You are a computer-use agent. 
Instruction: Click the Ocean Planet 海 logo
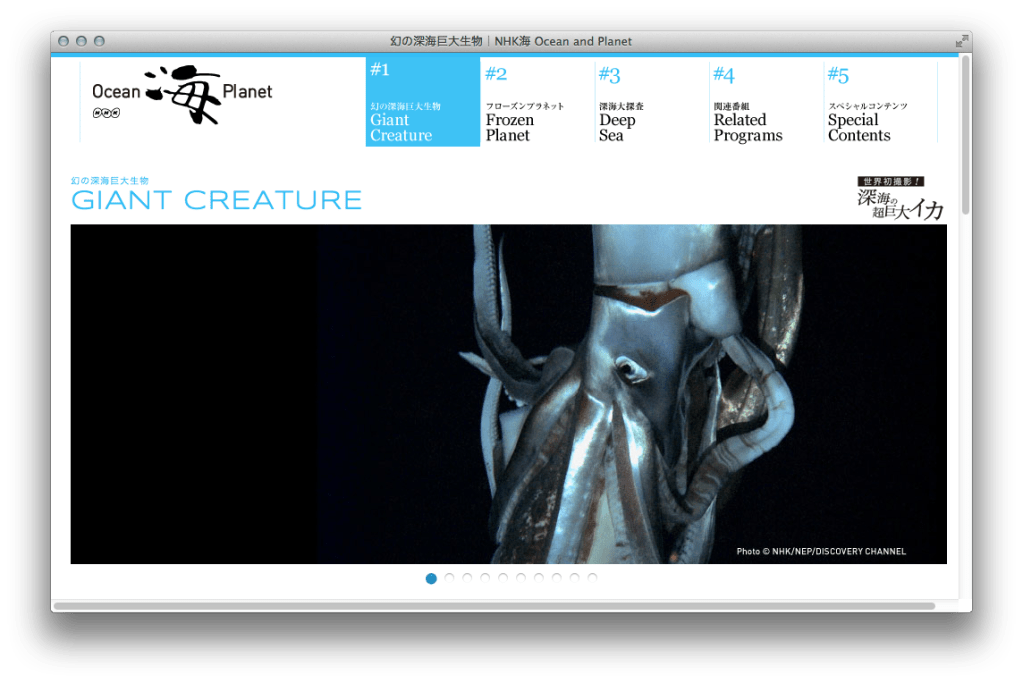pos(182,95)
